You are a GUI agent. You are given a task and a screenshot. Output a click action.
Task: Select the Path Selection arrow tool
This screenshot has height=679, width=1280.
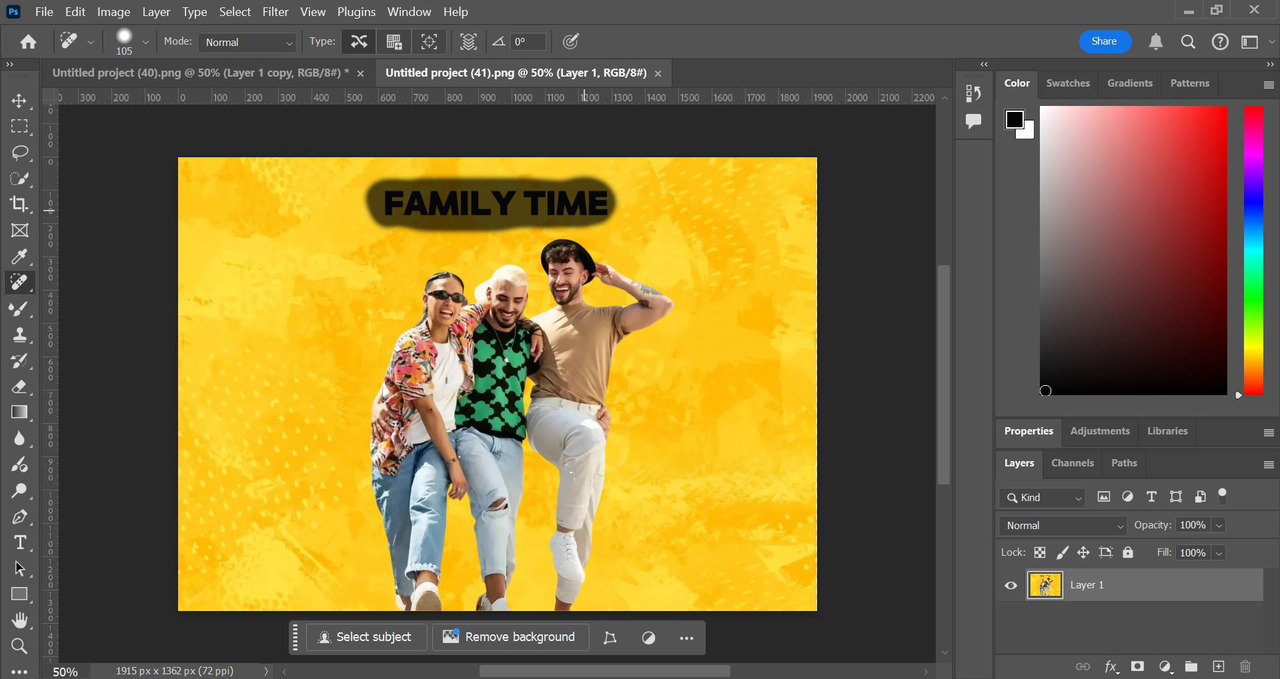point(19,568)
